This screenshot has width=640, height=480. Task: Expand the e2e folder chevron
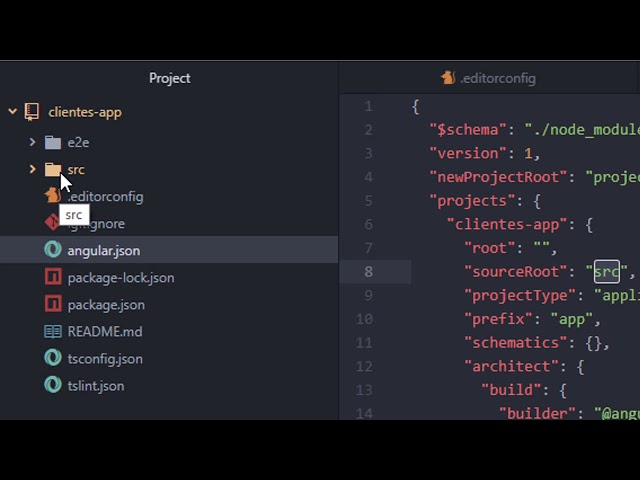tap(32, 142)
